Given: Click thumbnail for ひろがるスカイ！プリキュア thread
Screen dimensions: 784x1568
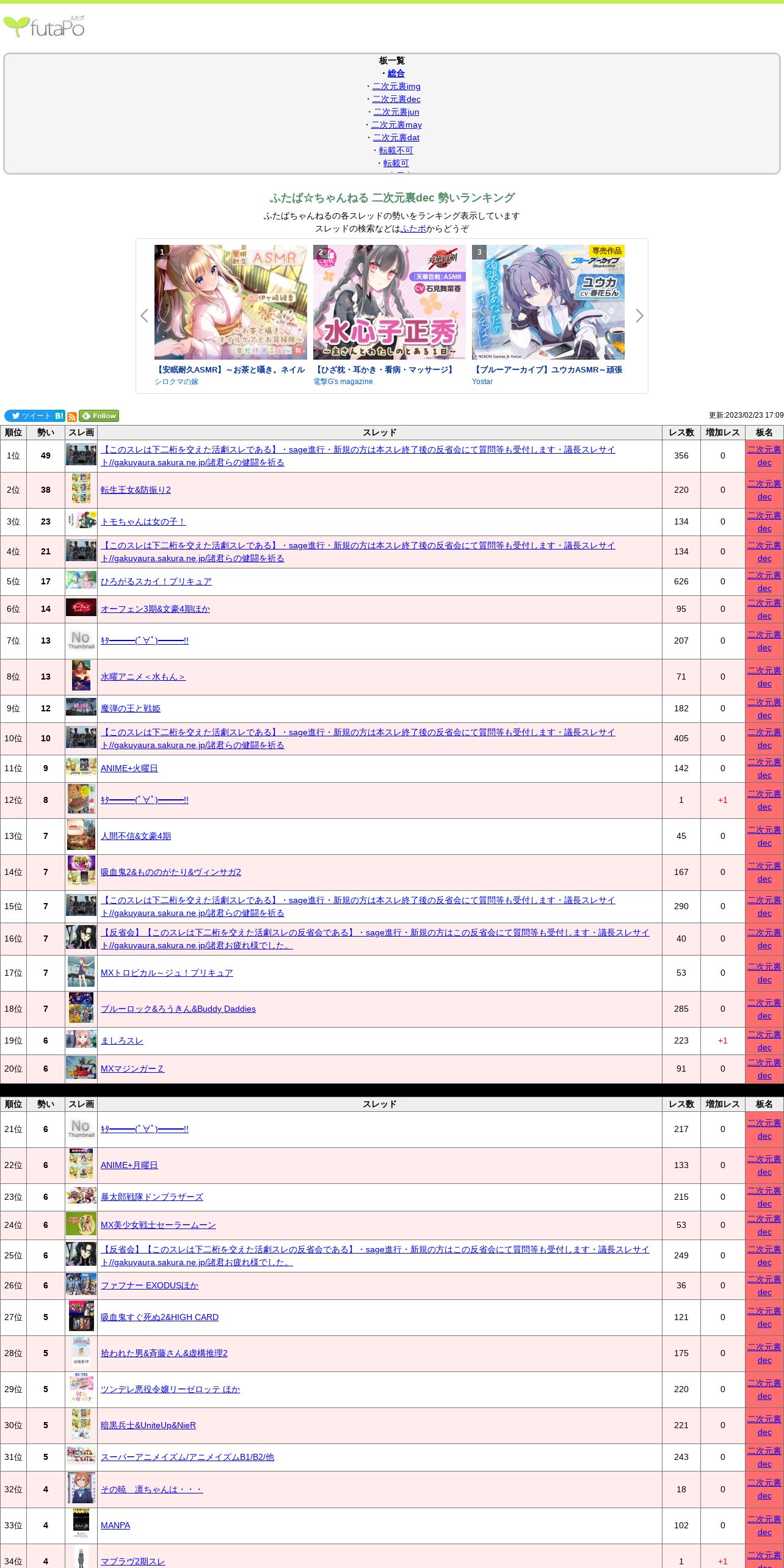Looking at the screenshot, I should click(x=81, y=580).
